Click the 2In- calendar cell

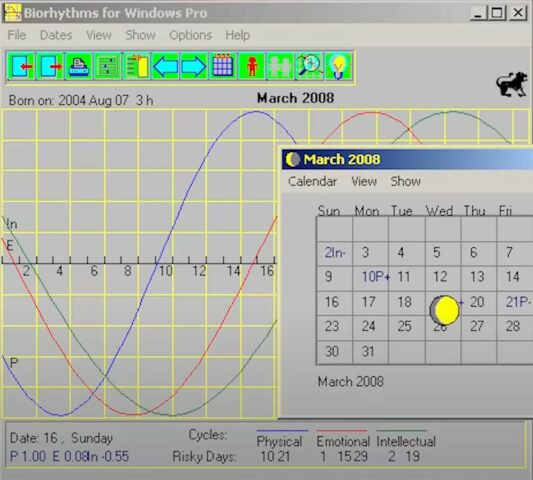coord(335,253)
